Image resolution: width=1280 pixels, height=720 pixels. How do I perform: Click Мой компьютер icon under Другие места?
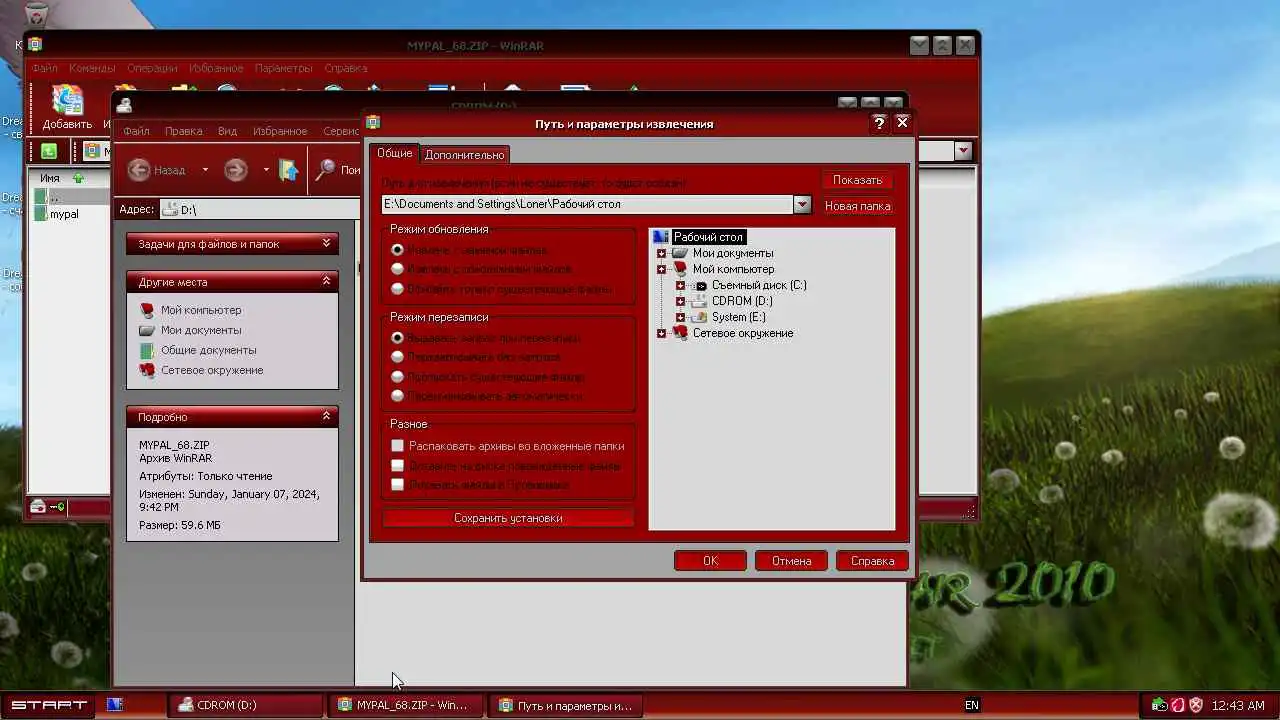(147, 310)
